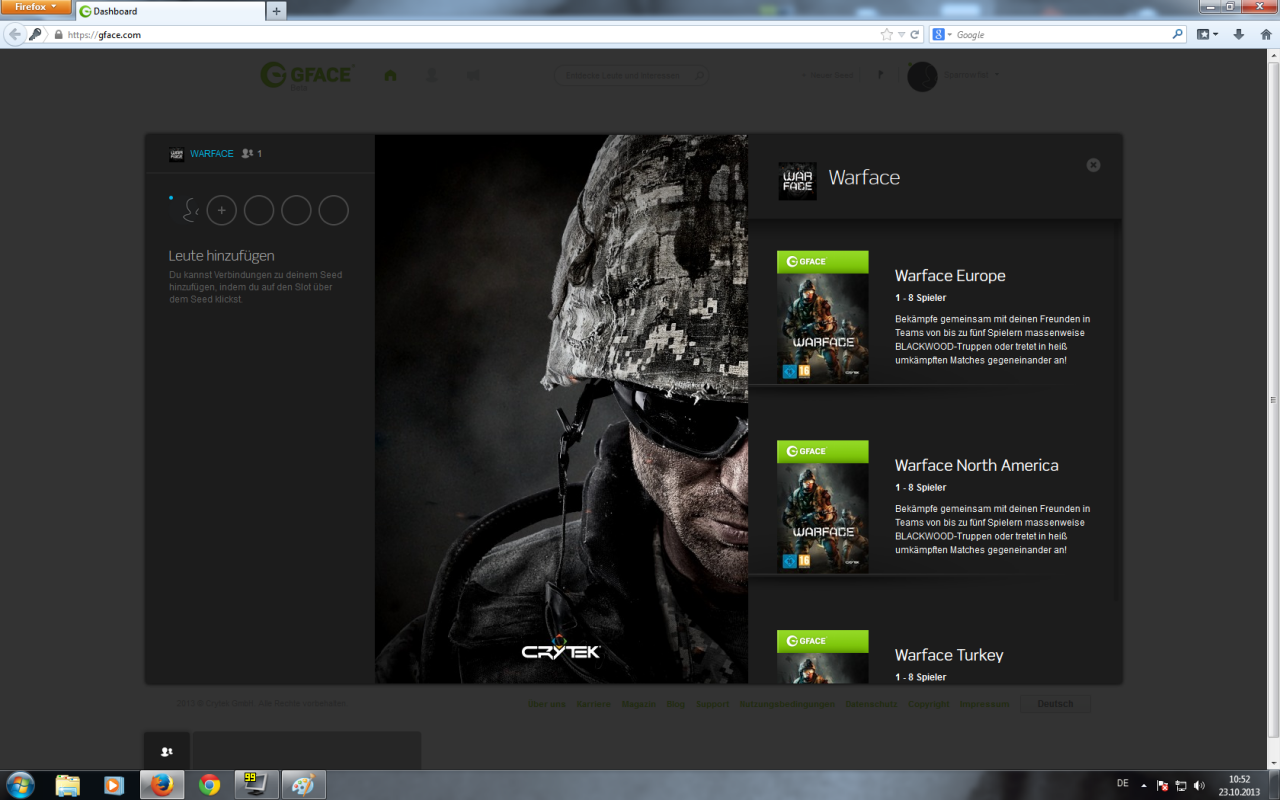
Task: Close the Warface game selection panel
Action: 1093,165
